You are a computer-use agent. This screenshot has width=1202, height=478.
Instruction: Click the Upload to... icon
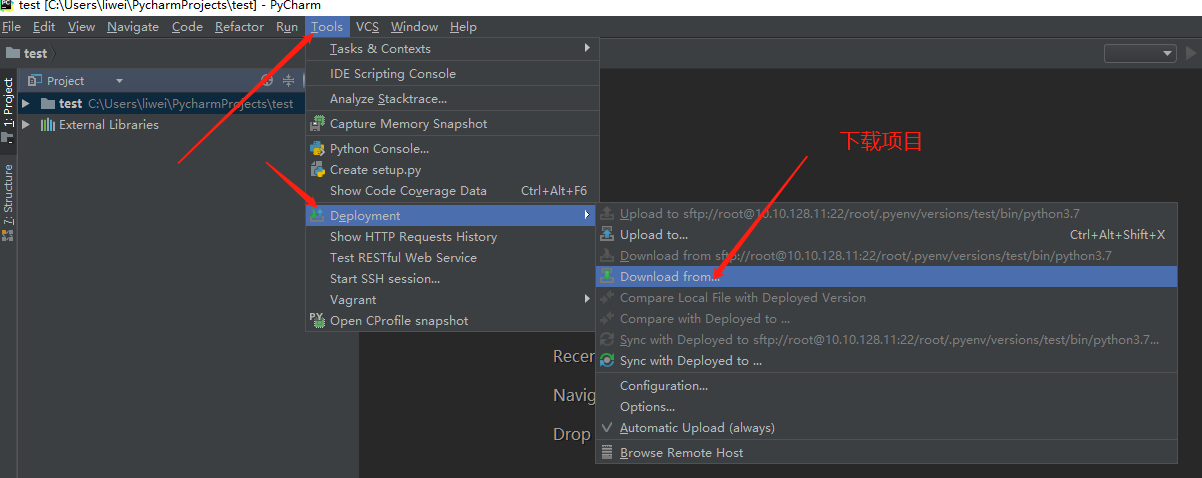607,234
